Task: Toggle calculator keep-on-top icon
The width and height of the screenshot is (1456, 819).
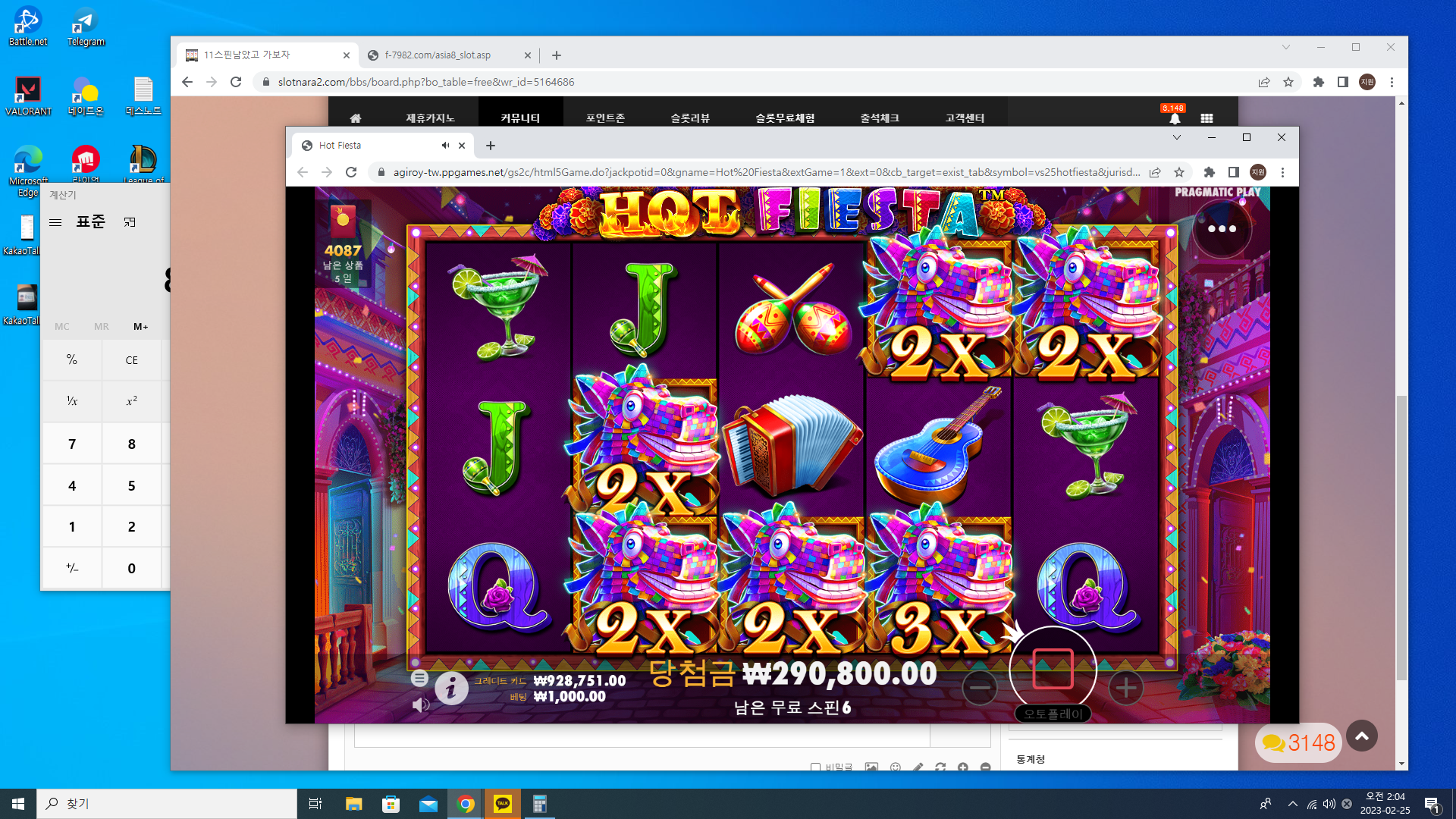Action: (130, 222)
